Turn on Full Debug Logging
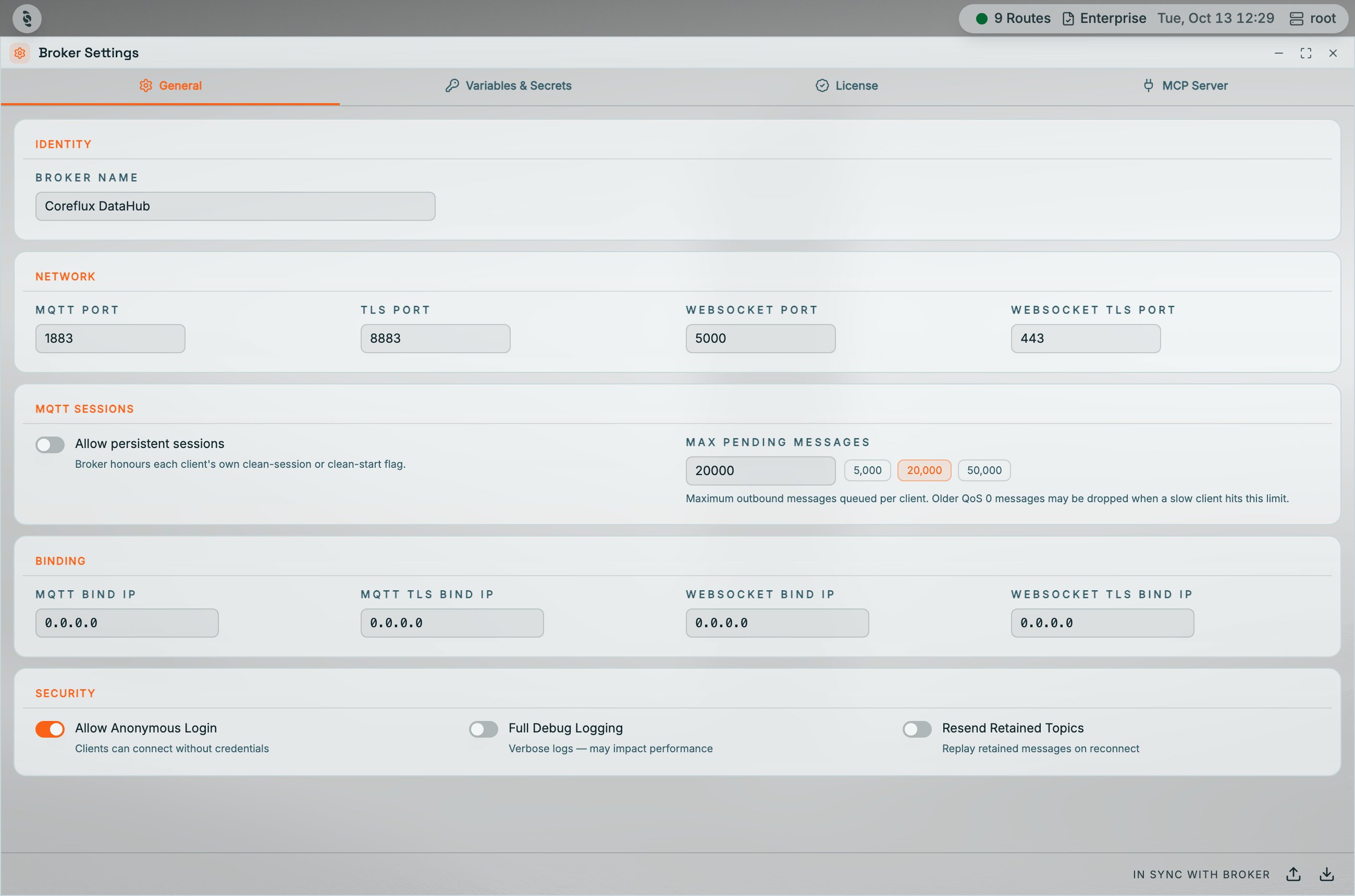Image resolution: width=1355 pixels, height=896 pixels. coord(484,729)
